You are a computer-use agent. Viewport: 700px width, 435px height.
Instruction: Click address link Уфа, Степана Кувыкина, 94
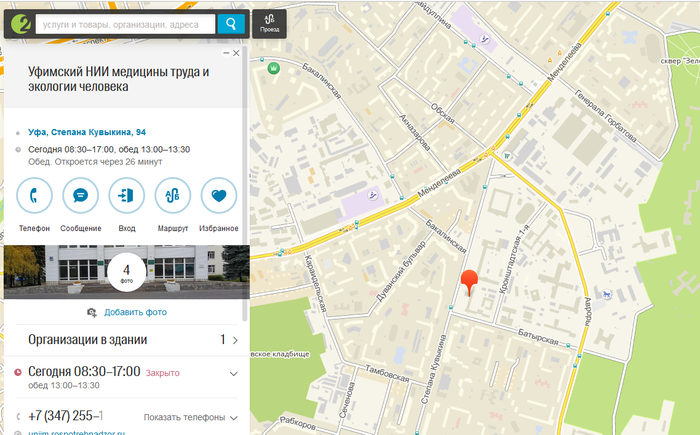point(87,132)
